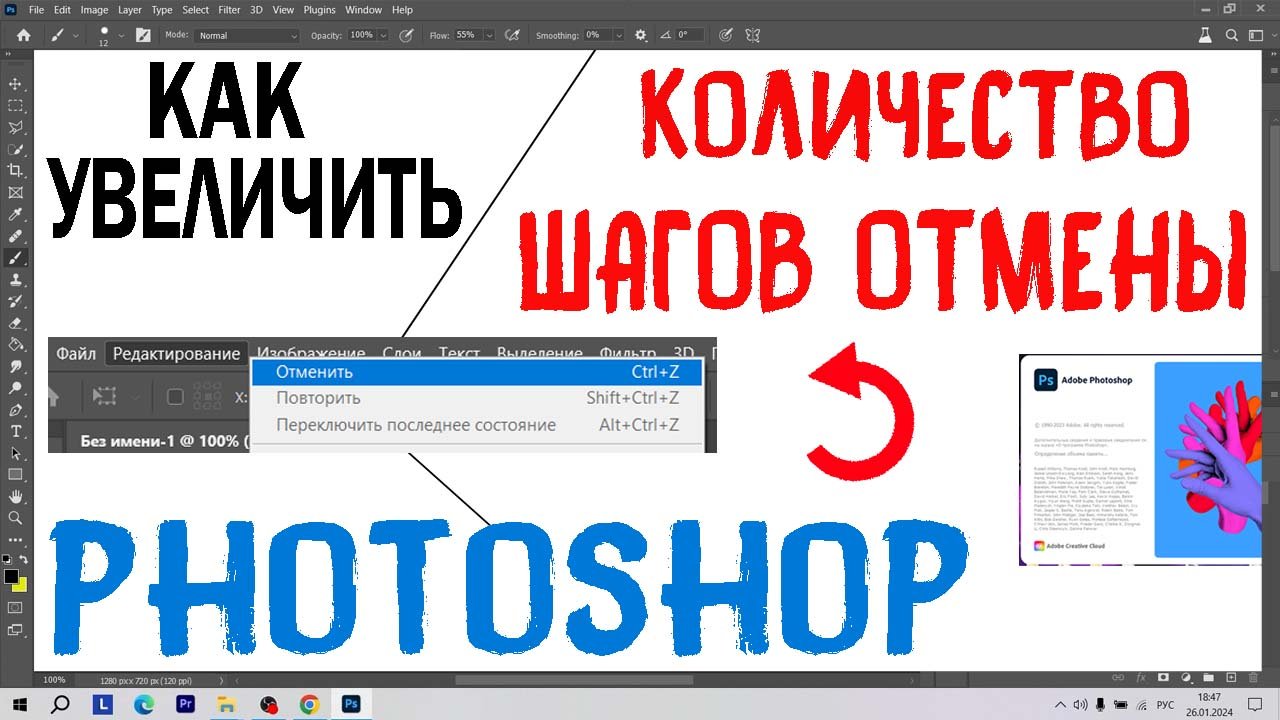Open the File menu
Viewport: 1280px width, 720px height.
[37, 9]
